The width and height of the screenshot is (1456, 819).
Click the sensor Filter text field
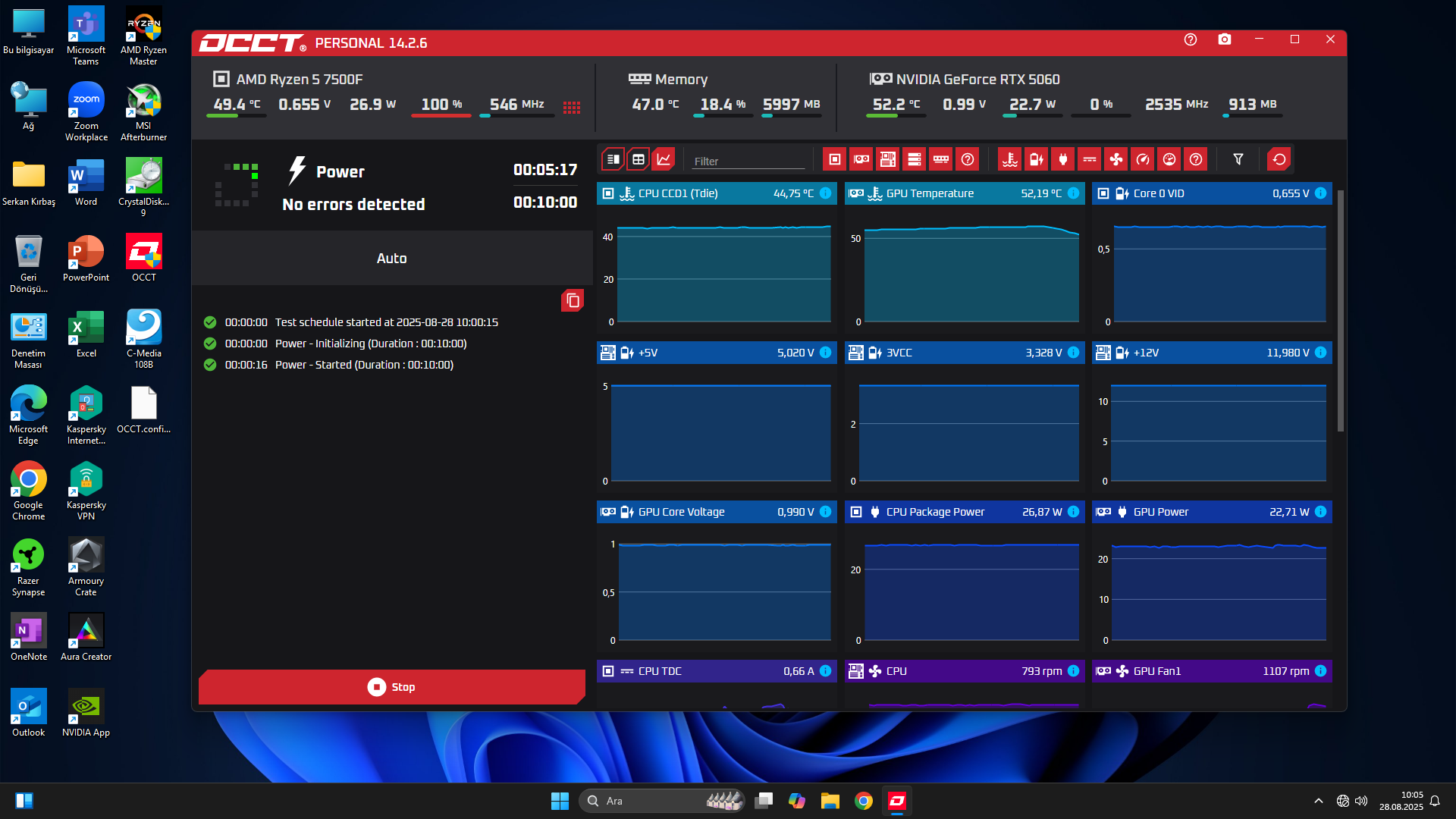(x=748, y=161)
